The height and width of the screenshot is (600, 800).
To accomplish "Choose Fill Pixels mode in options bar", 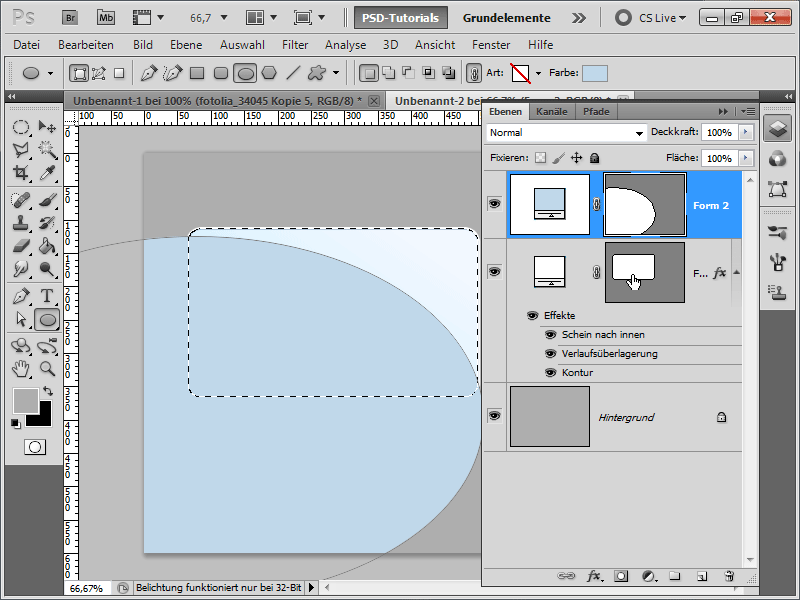I will coord(119,73).
